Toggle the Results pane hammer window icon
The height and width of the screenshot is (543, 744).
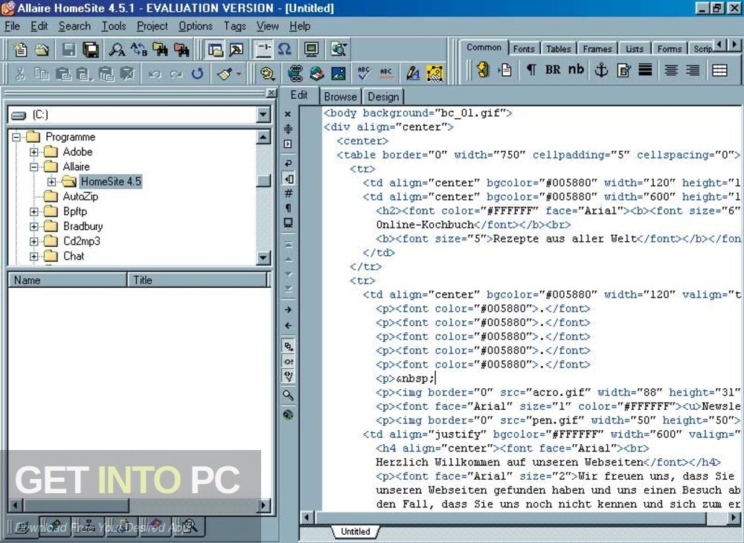(x=236, y=49)
